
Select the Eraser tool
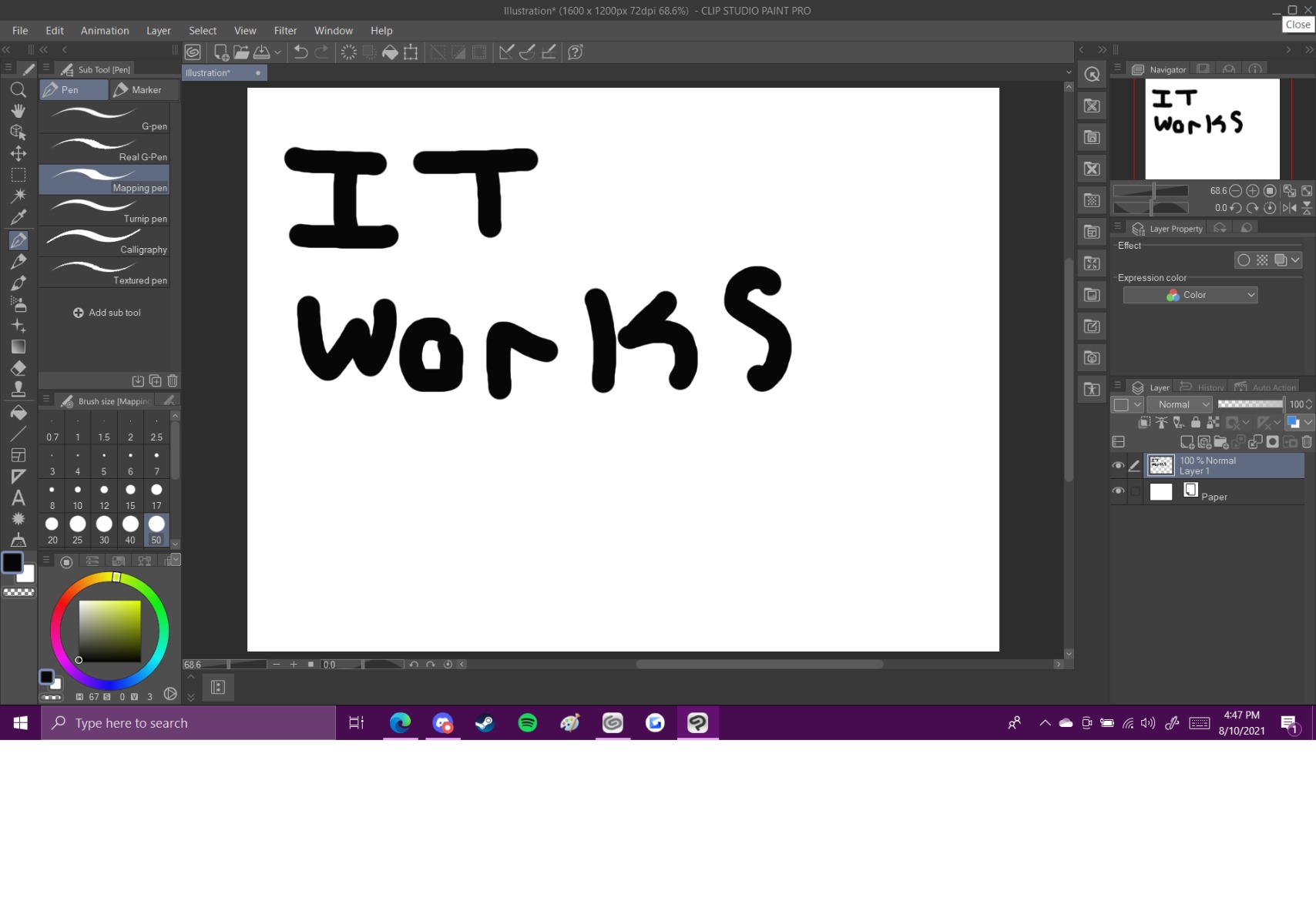click(18, 368)
